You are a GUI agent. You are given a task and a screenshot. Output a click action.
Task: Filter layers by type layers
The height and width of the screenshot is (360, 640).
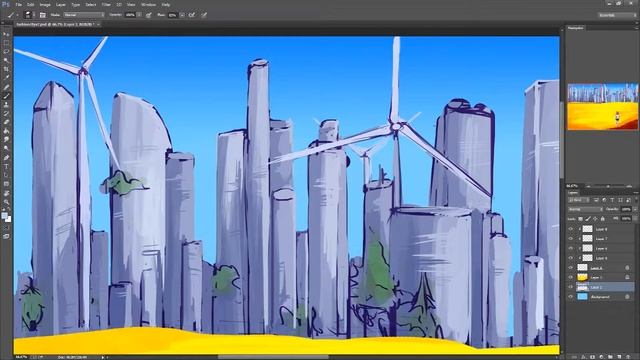point(612,200)
